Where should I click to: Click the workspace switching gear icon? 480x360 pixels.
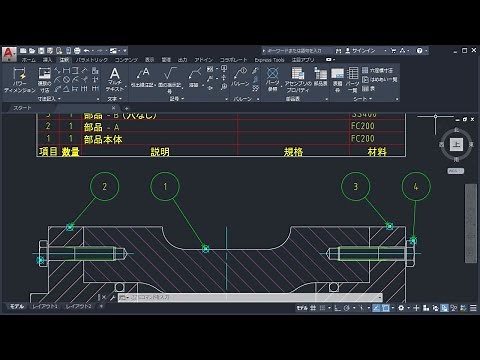pyautogui.click(x=401, y=308)
